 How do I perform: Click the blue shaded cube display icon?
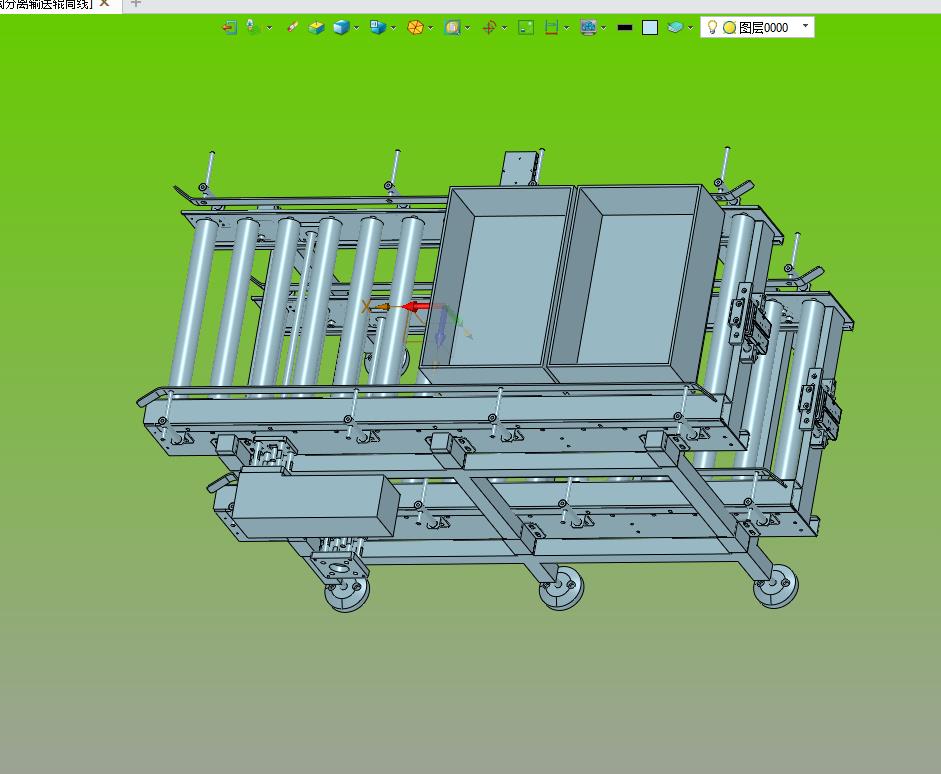(x=341, y=28)
